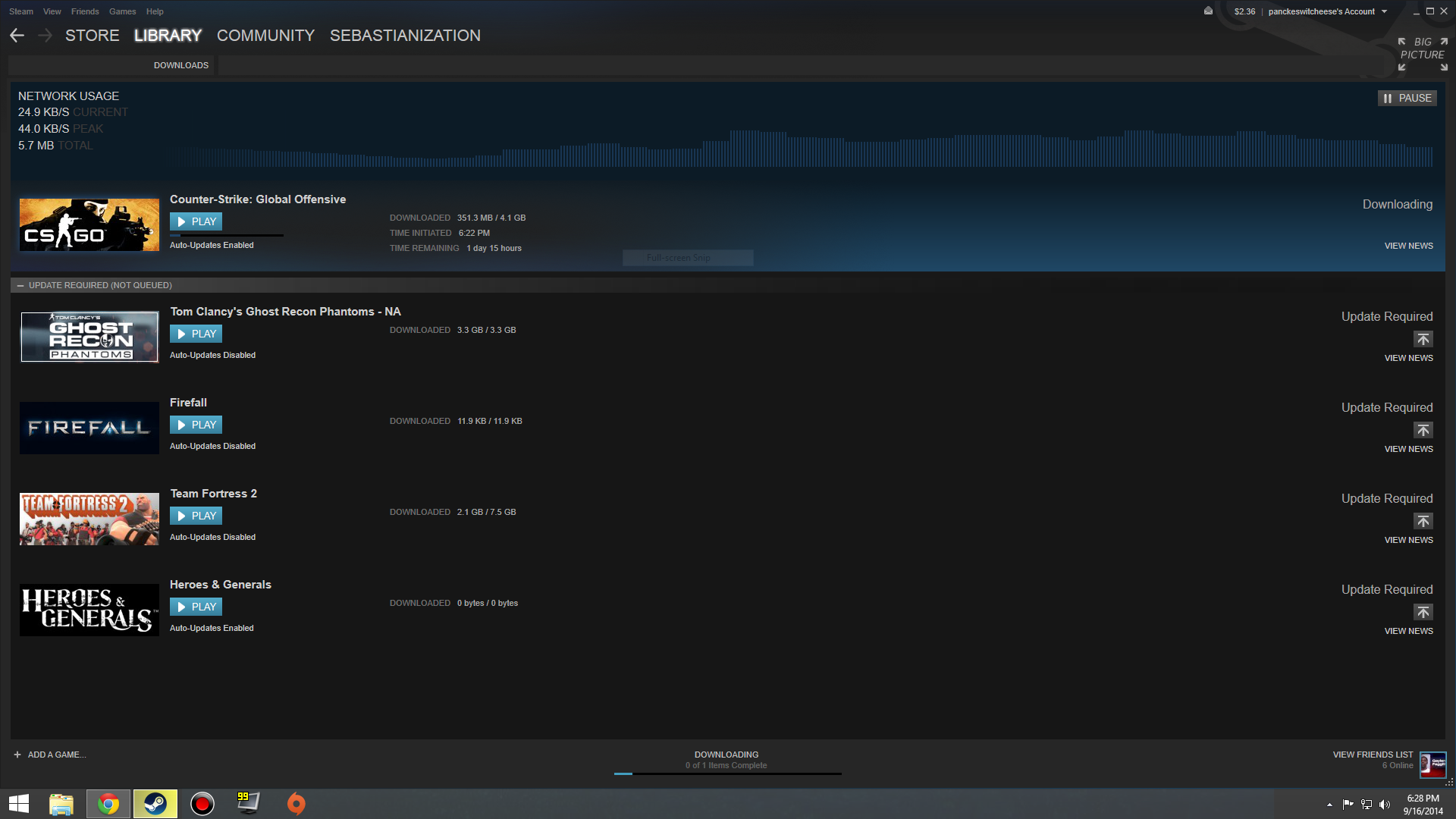Queue Heroes & Generals update arrow icon
The width and height of the screenshot is (1456, 819).
point(1423,612)
